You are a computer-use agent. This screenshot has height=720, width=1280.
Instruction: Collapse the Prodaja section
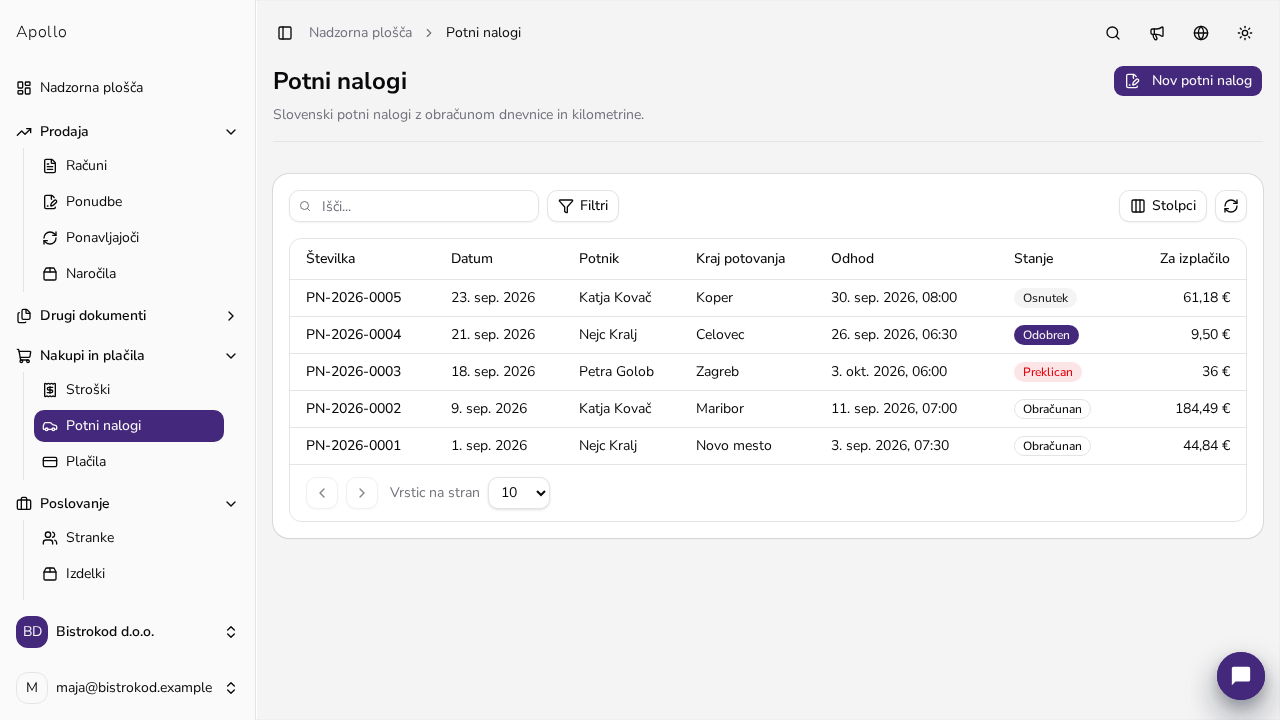(x=128, y=132)
